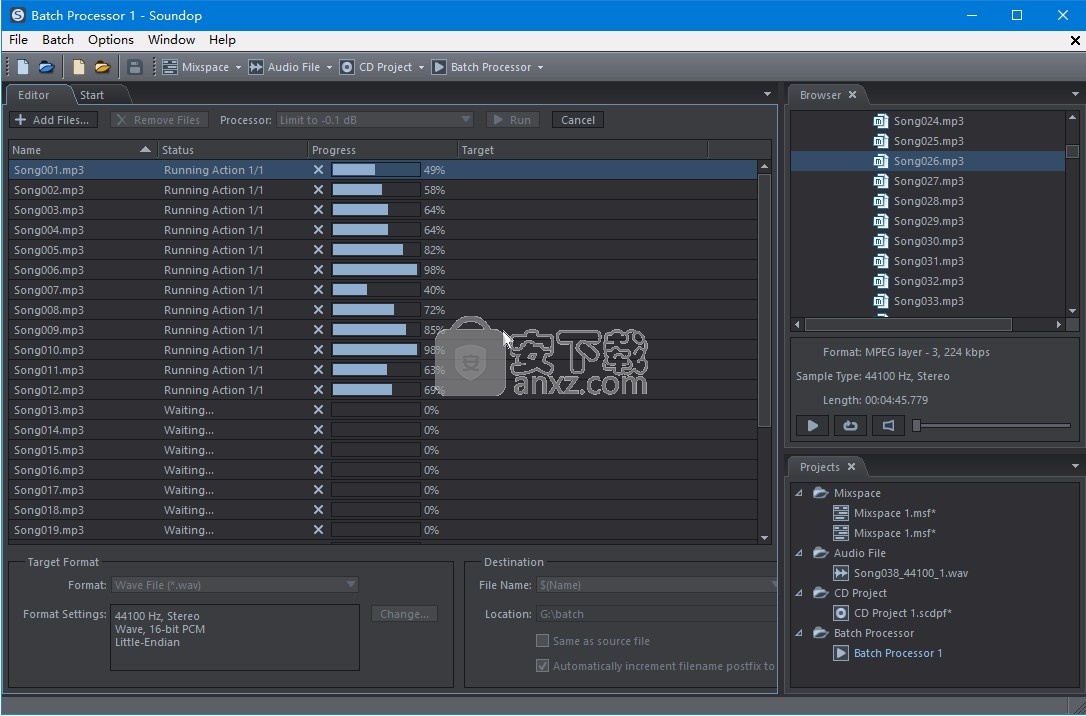This screenshot has width=1086, height=716.
Task: Open a new Batch Processor from the toolbar
Action: 437,67
